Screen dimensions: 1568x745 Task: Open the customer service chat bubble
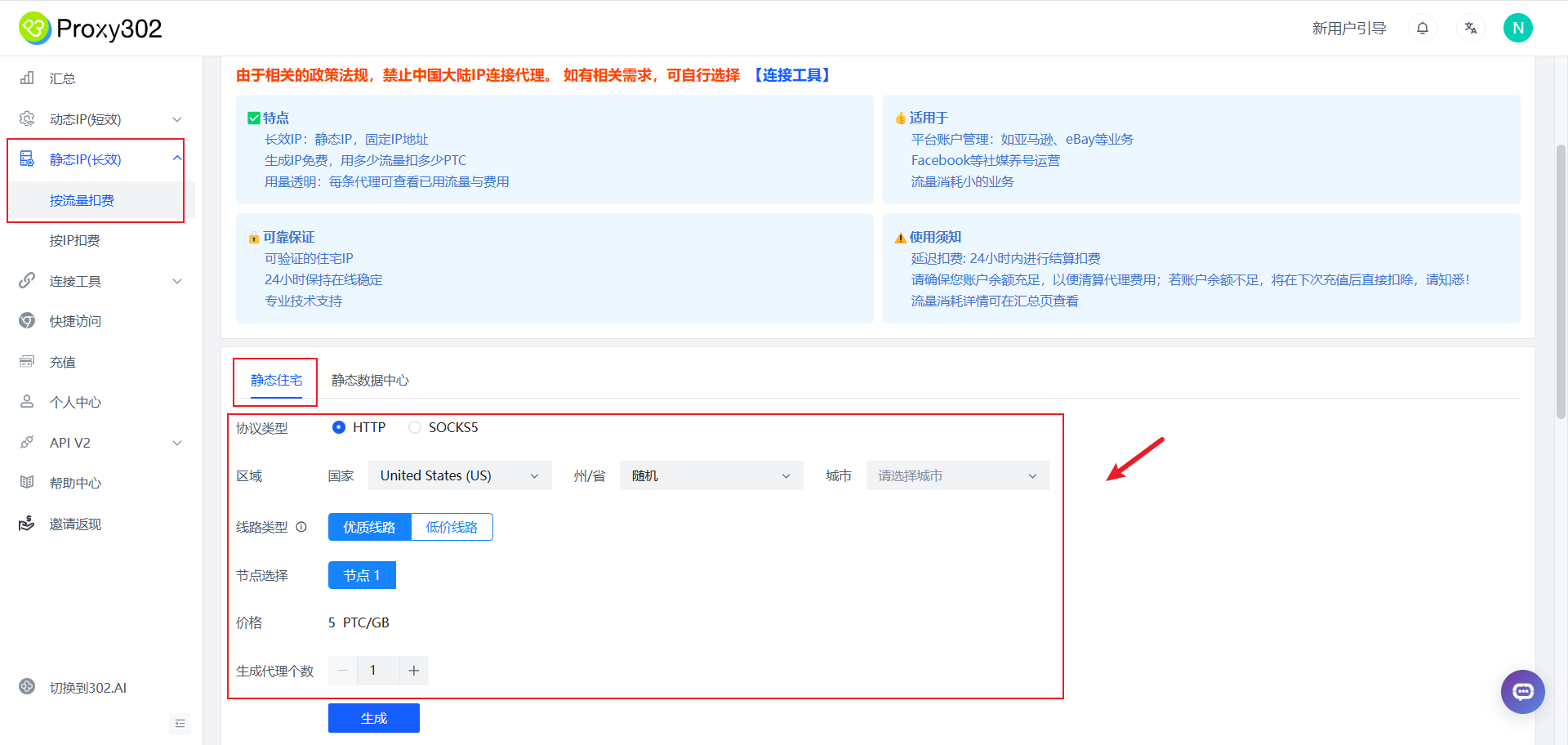pos(1522,692)
